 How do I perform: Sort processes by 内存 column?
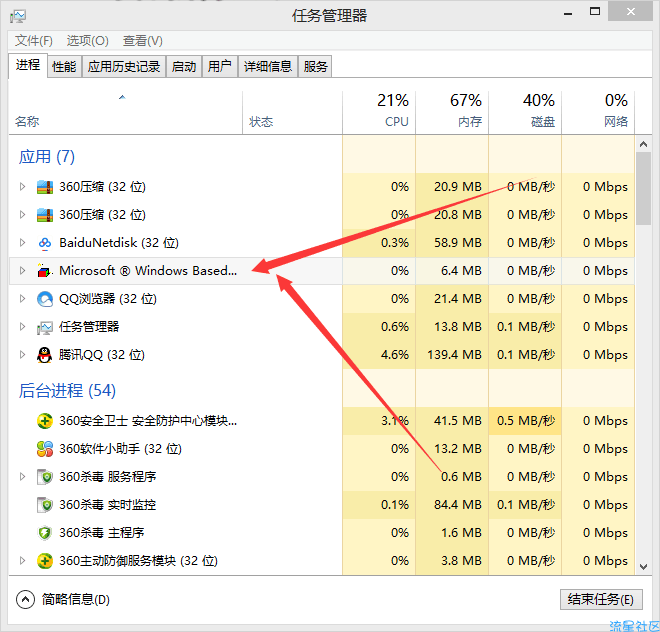click(452, 113)
